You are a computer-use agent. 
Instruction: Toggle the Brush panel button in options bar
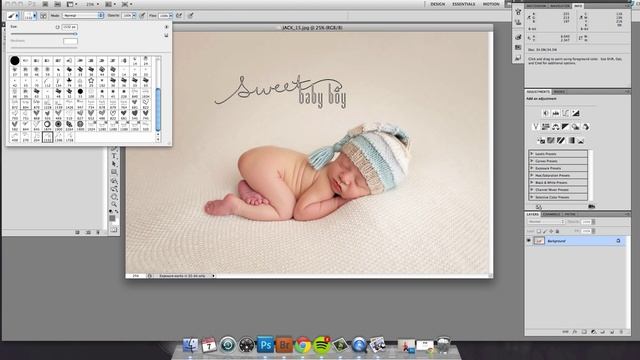(43, 16)
